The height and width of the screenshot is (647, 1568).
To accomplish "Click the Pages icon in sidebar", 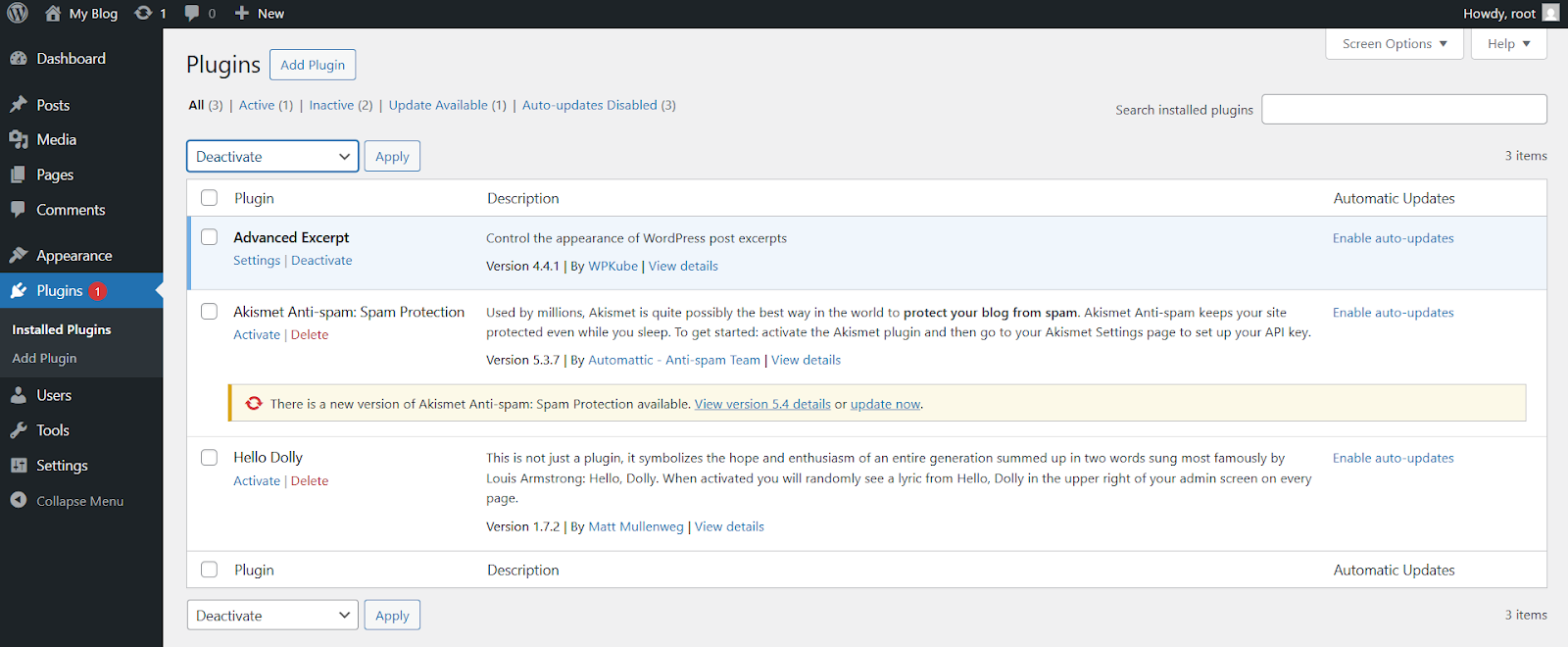I will point(19,174).
